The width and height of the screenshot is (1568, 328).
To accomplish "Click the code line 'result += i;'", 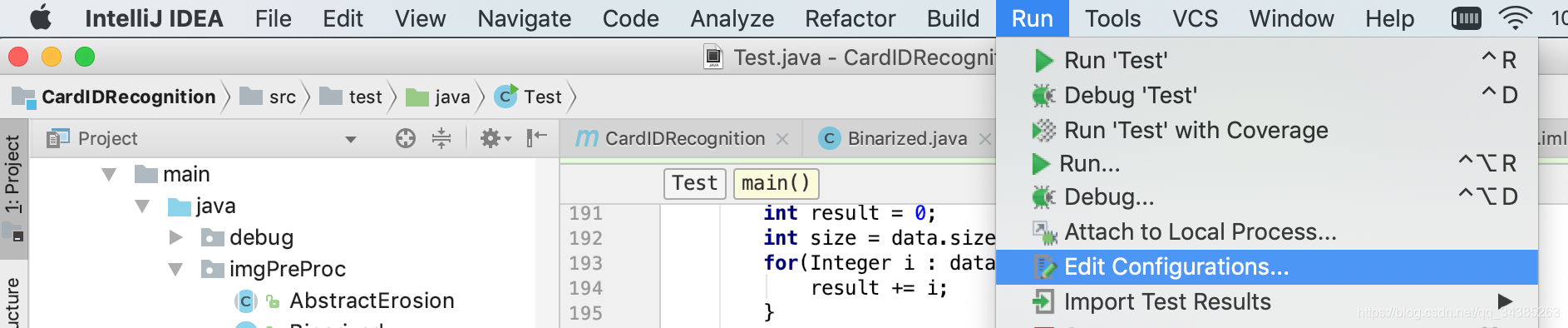I will point(879,288).
